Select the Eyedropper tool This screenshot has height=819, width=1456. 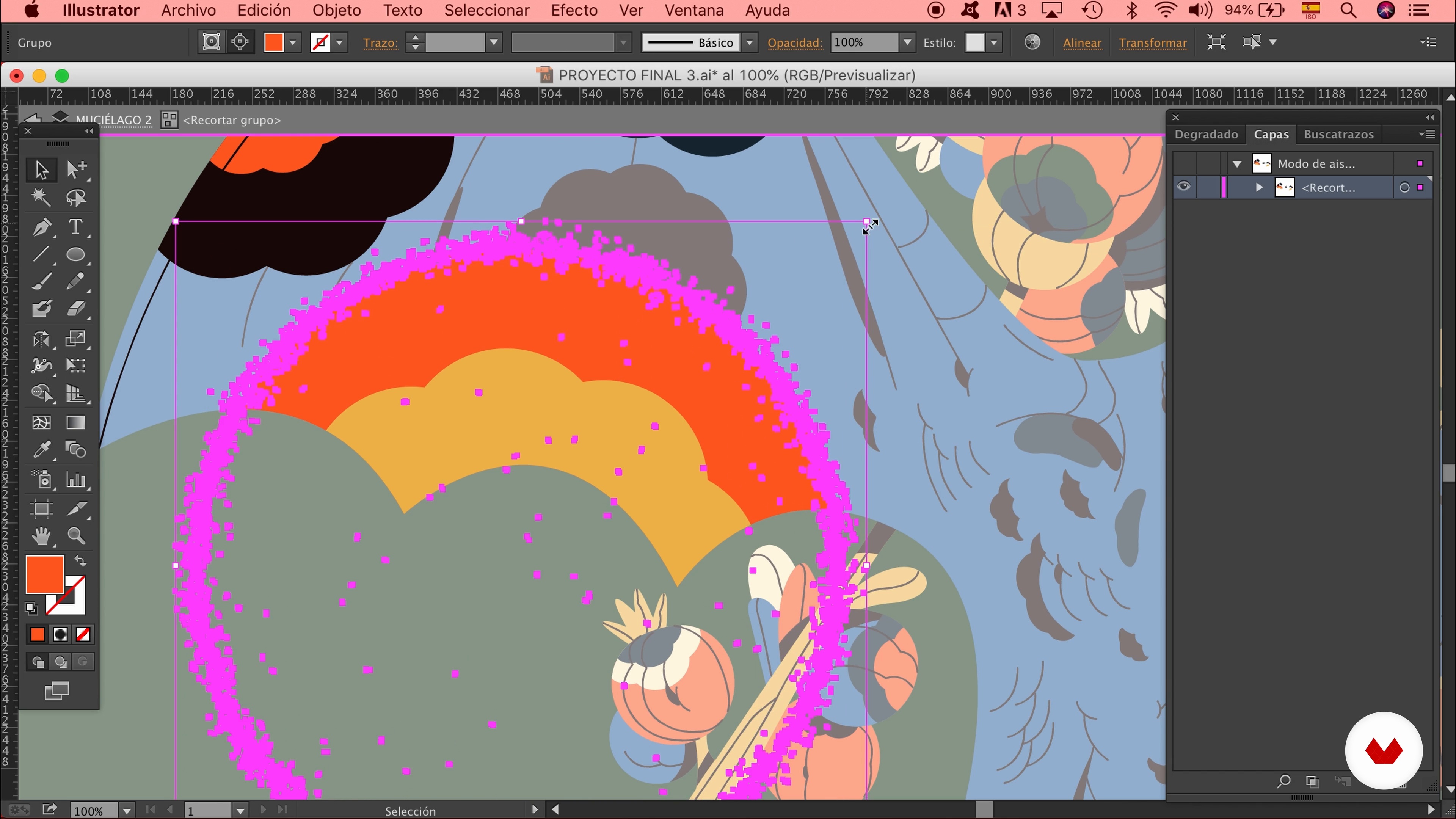[x=41, y=450]
